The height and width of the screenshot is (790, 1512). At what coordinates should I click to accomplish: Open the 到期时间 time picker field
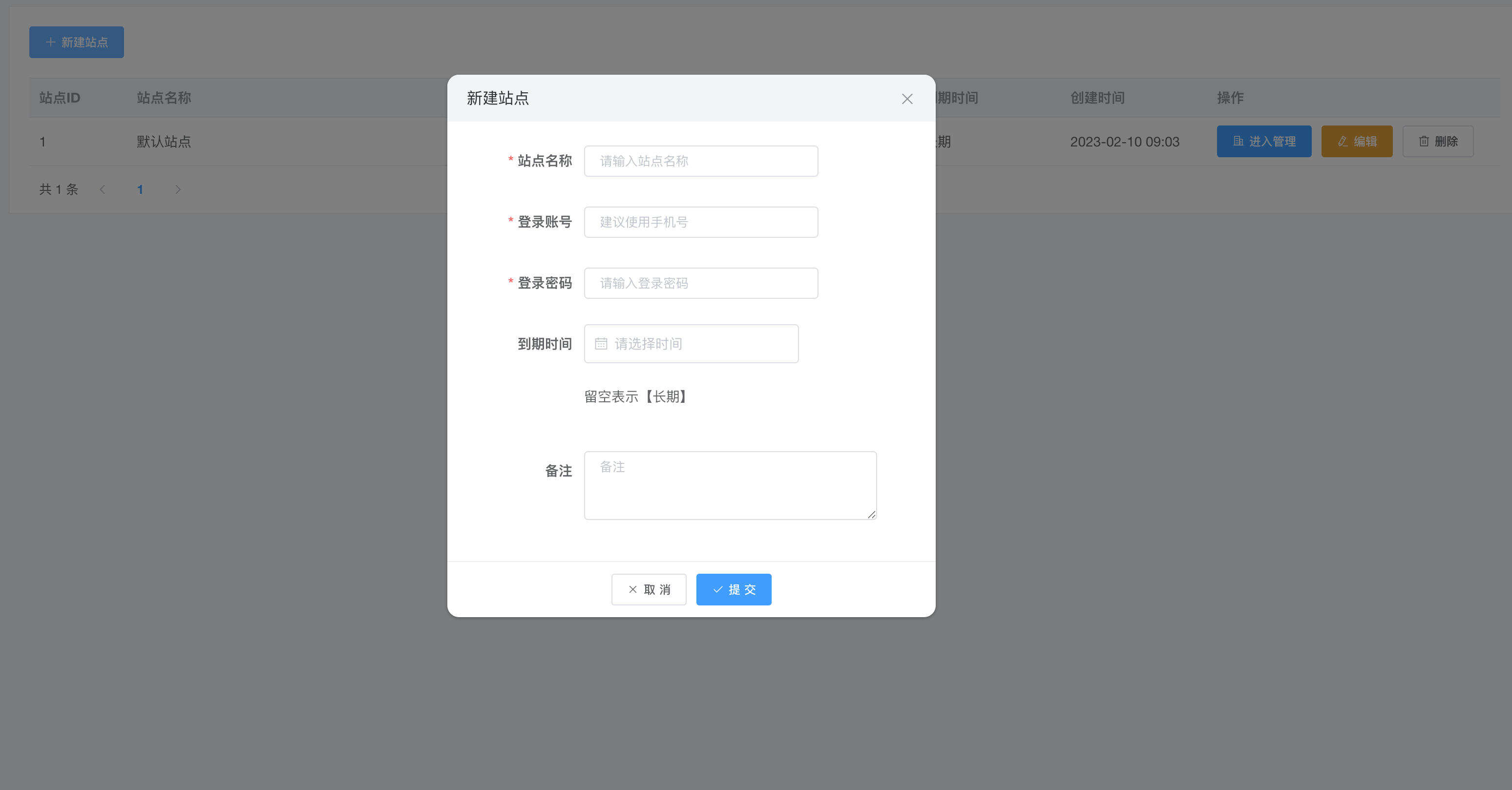[x=691, y=343]
